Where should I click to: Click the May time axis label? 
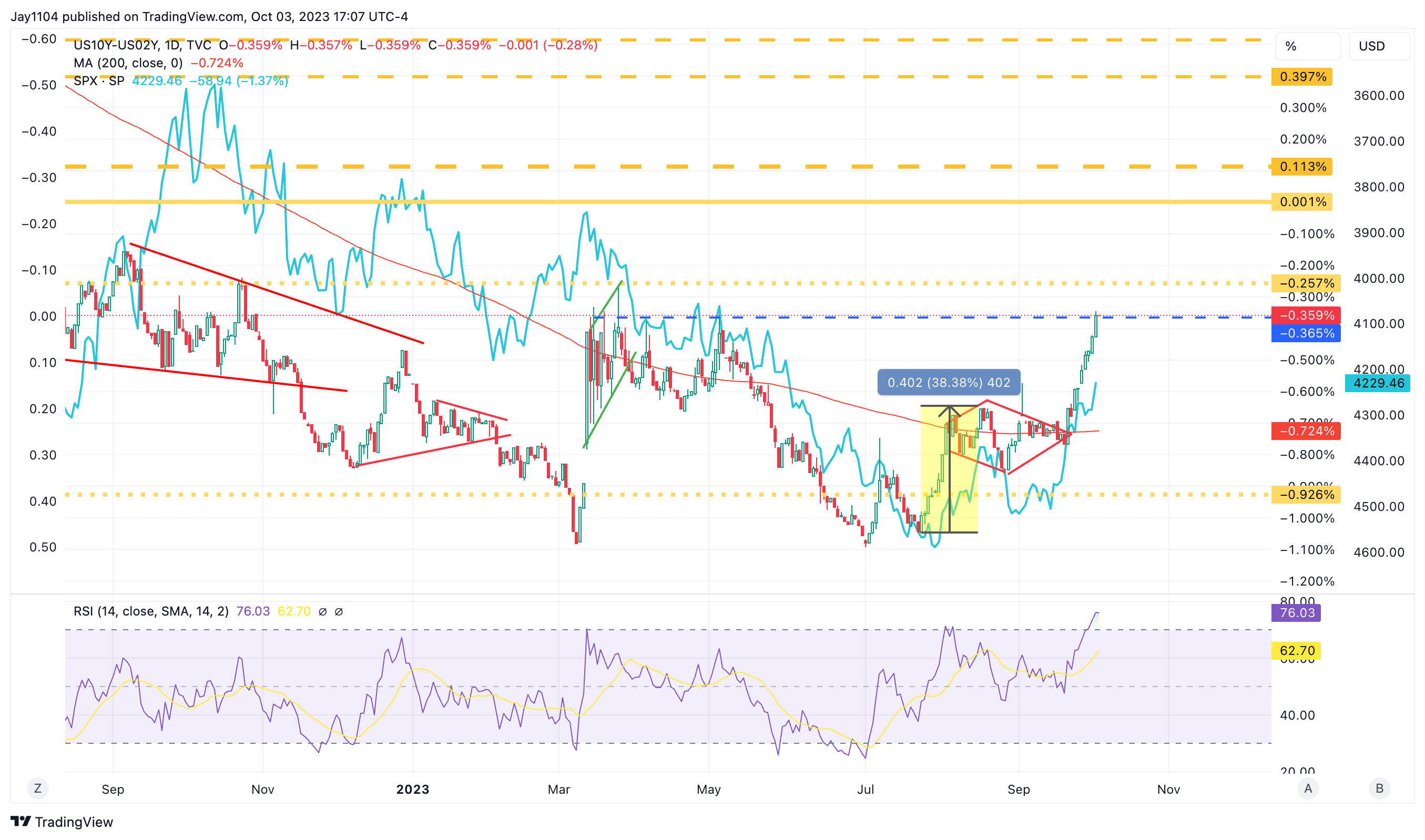708,789
